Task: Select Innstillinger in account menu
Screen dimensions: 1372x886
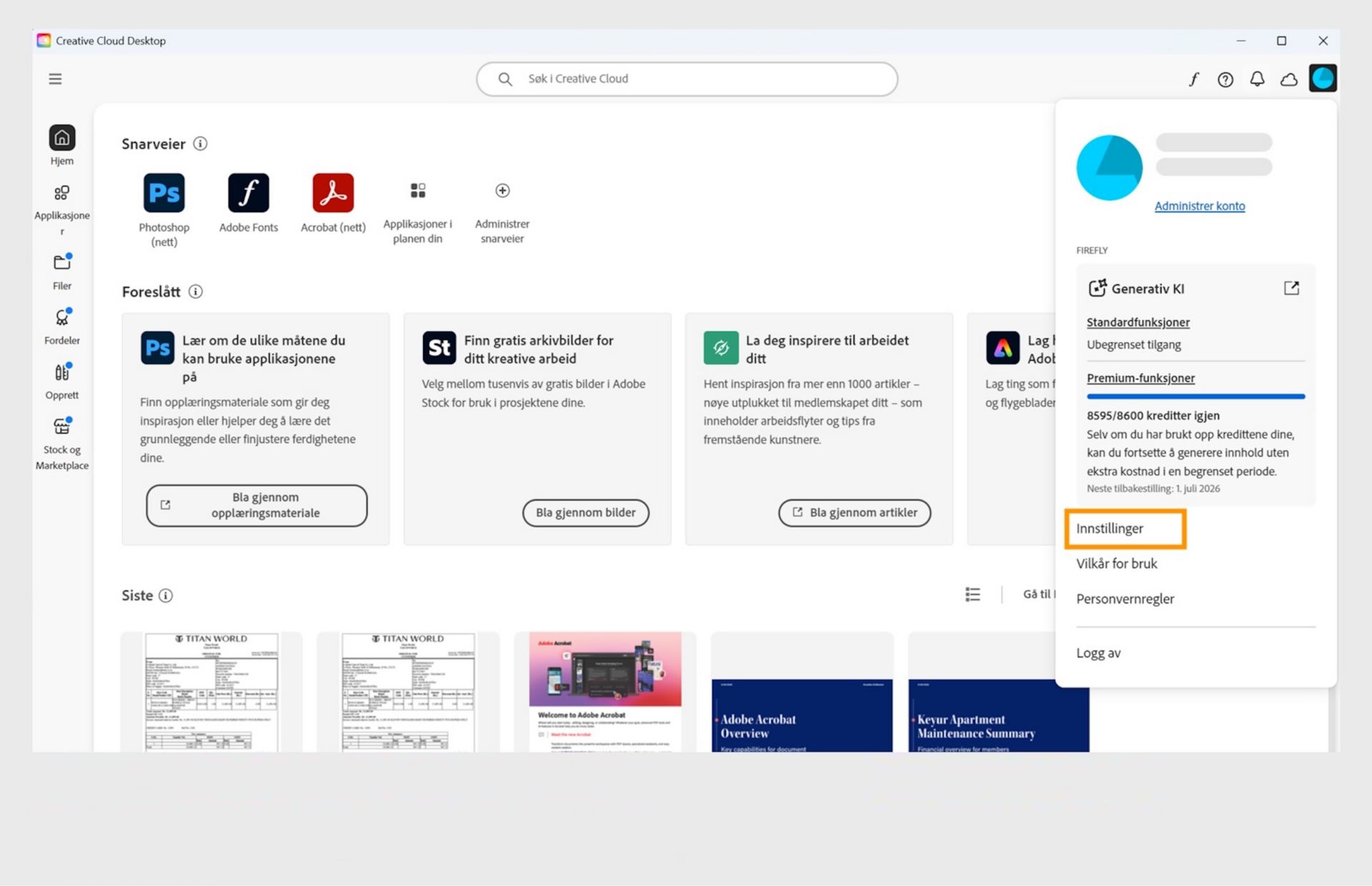Action: pos(1110,528)
